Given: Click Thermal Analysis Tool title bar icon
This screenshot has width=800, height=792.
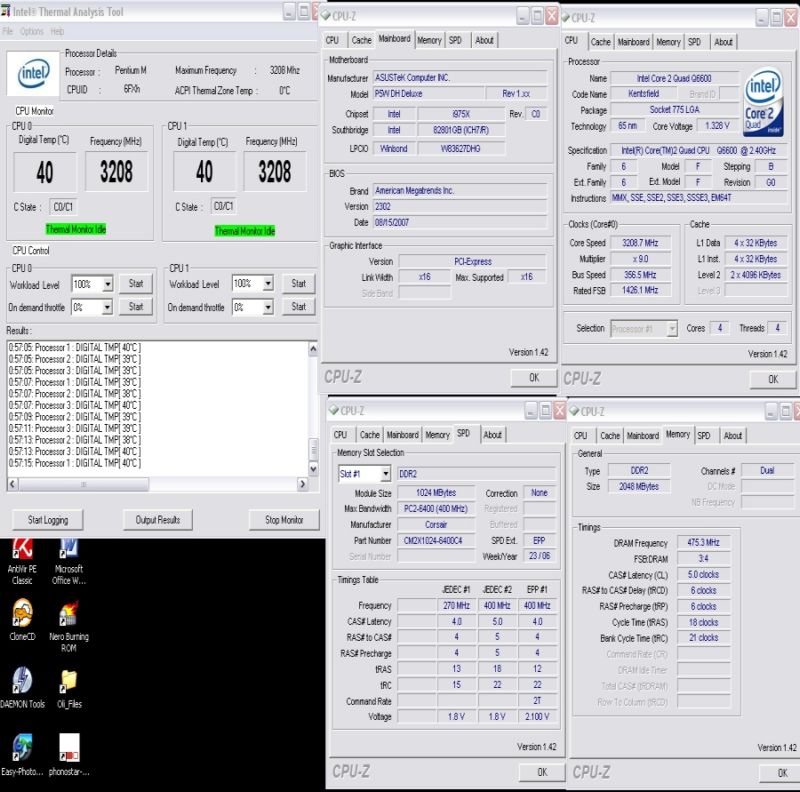Looking at the screenshot, I should [6, 11].
